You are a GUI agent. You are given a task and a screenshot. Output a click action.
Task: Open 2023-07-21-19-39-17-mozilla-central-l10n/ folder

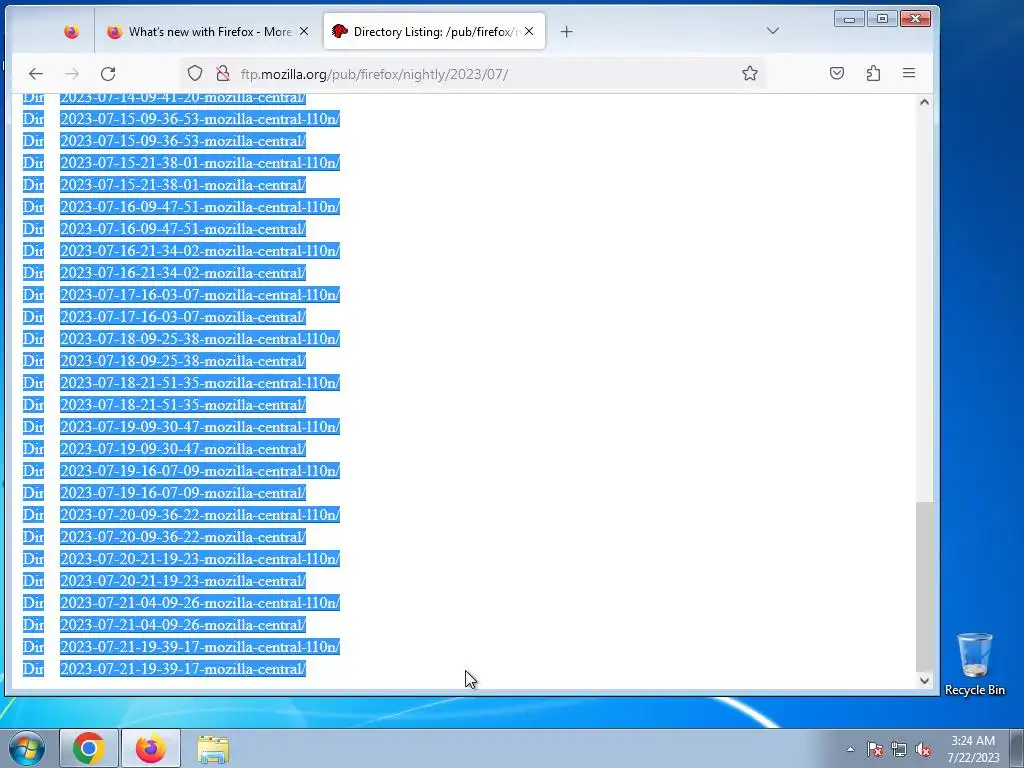[200, 647]
